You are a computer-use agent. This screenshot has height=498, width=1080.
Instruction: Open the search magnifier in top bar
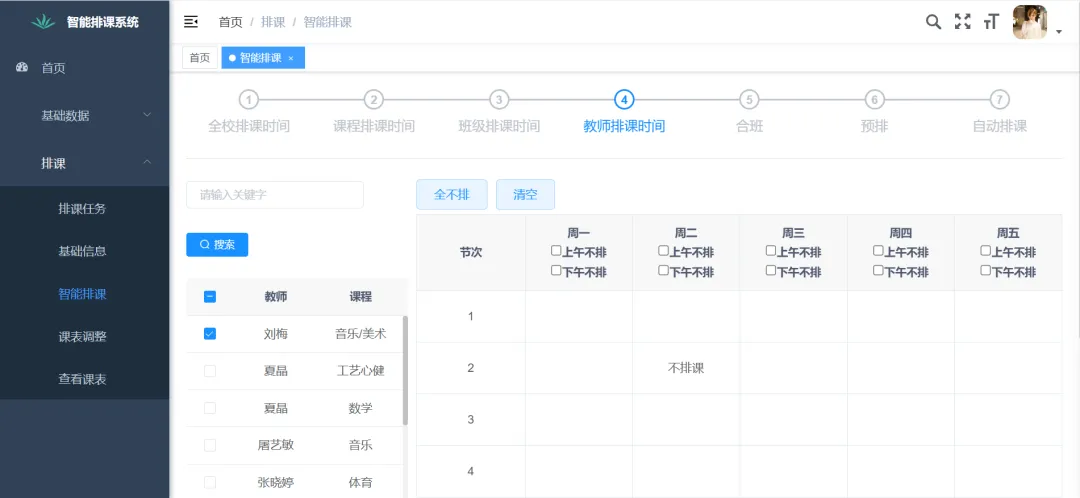coord(933,22)
